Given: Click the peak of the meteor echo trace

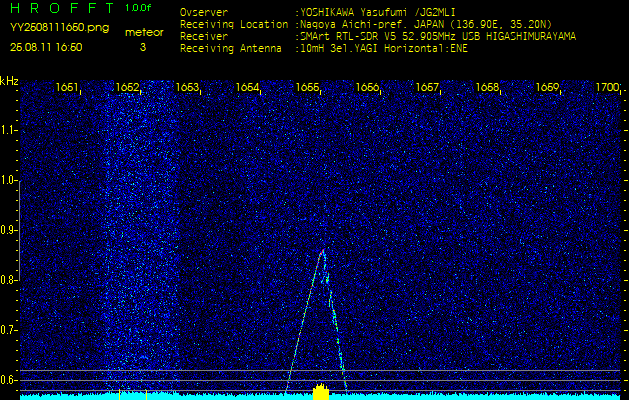Looking at the screenshot, I should tap(323, 250).
